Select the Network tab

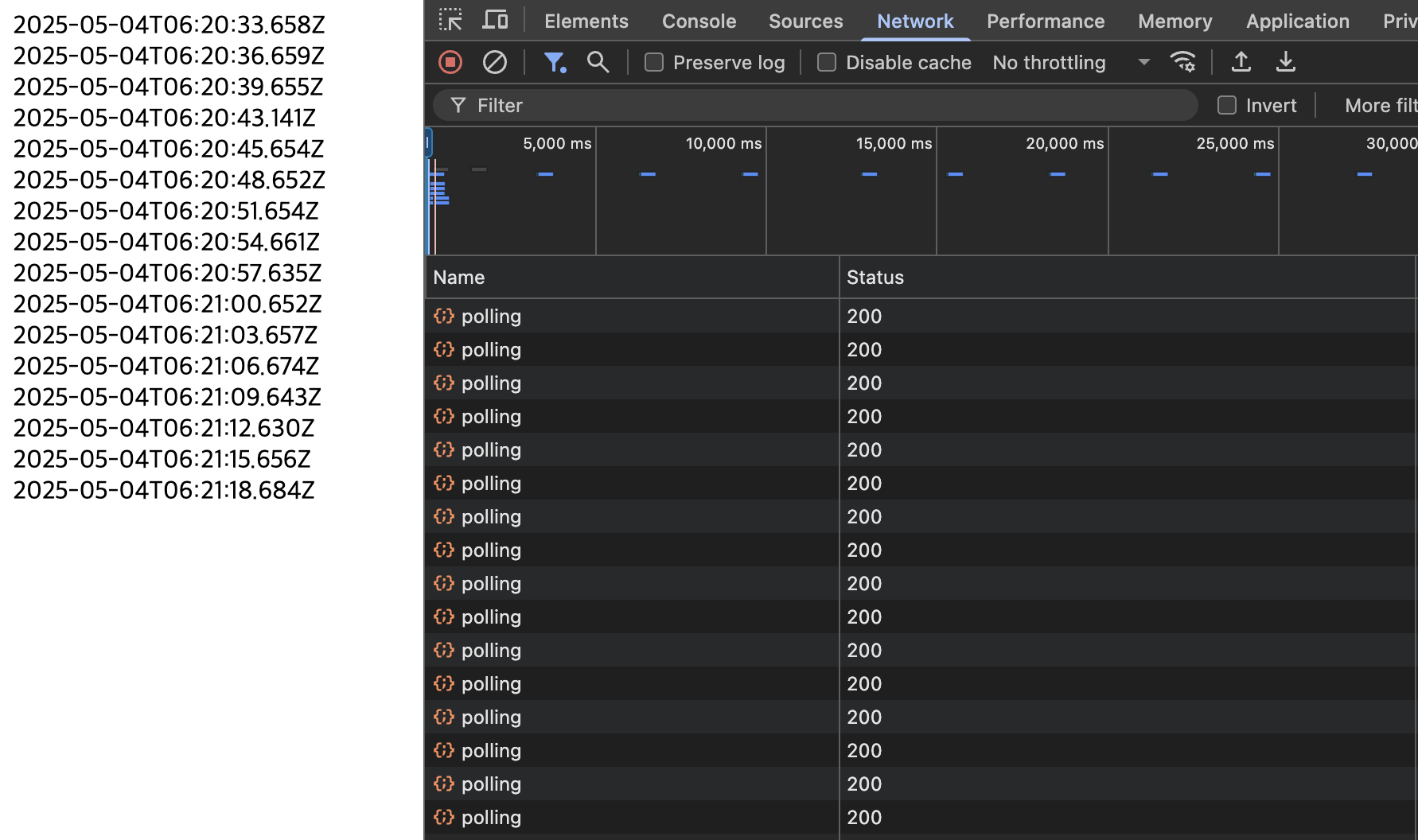(915, 21)
